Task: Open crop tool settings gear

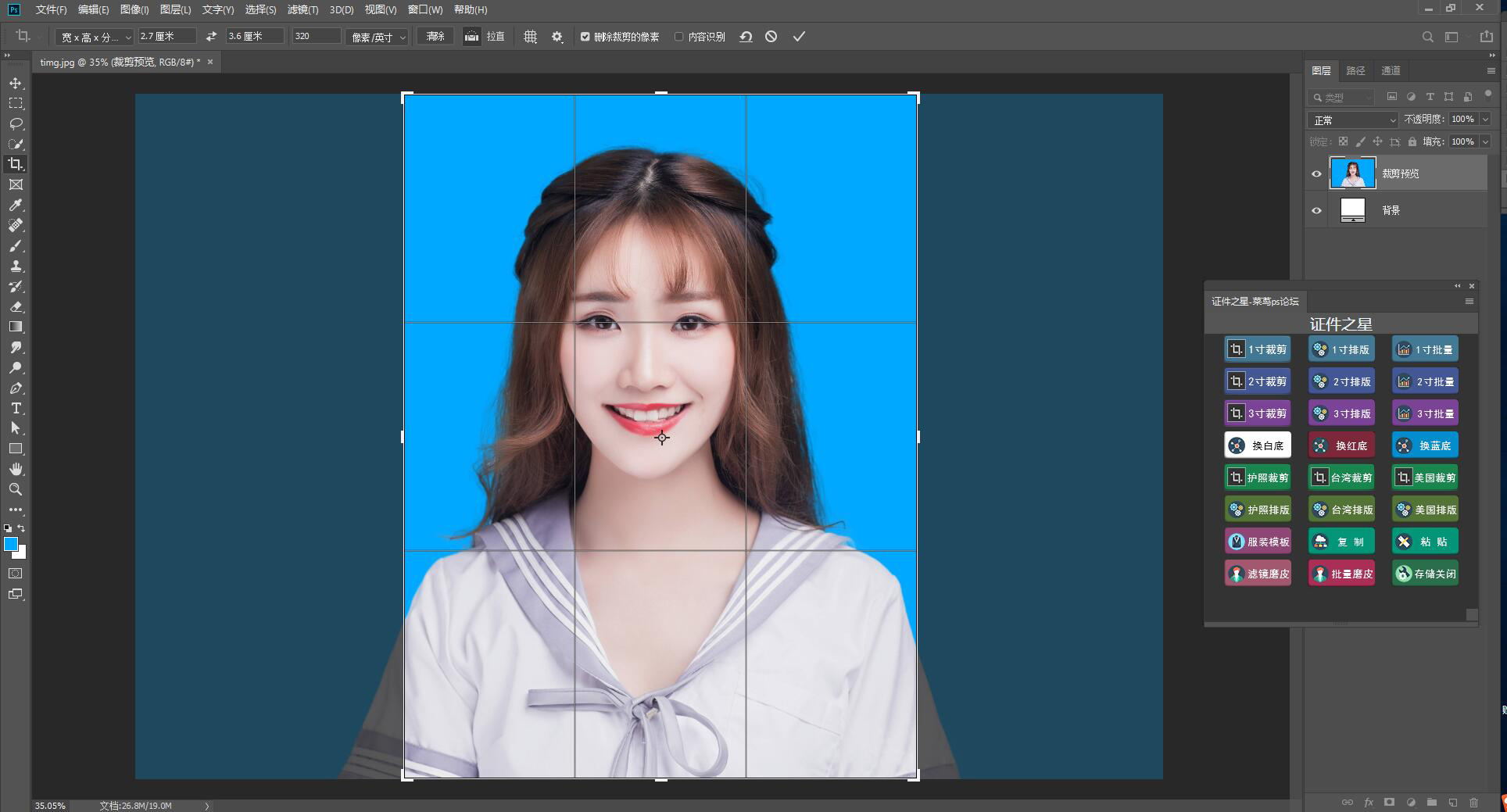Action: click(557, 36)
